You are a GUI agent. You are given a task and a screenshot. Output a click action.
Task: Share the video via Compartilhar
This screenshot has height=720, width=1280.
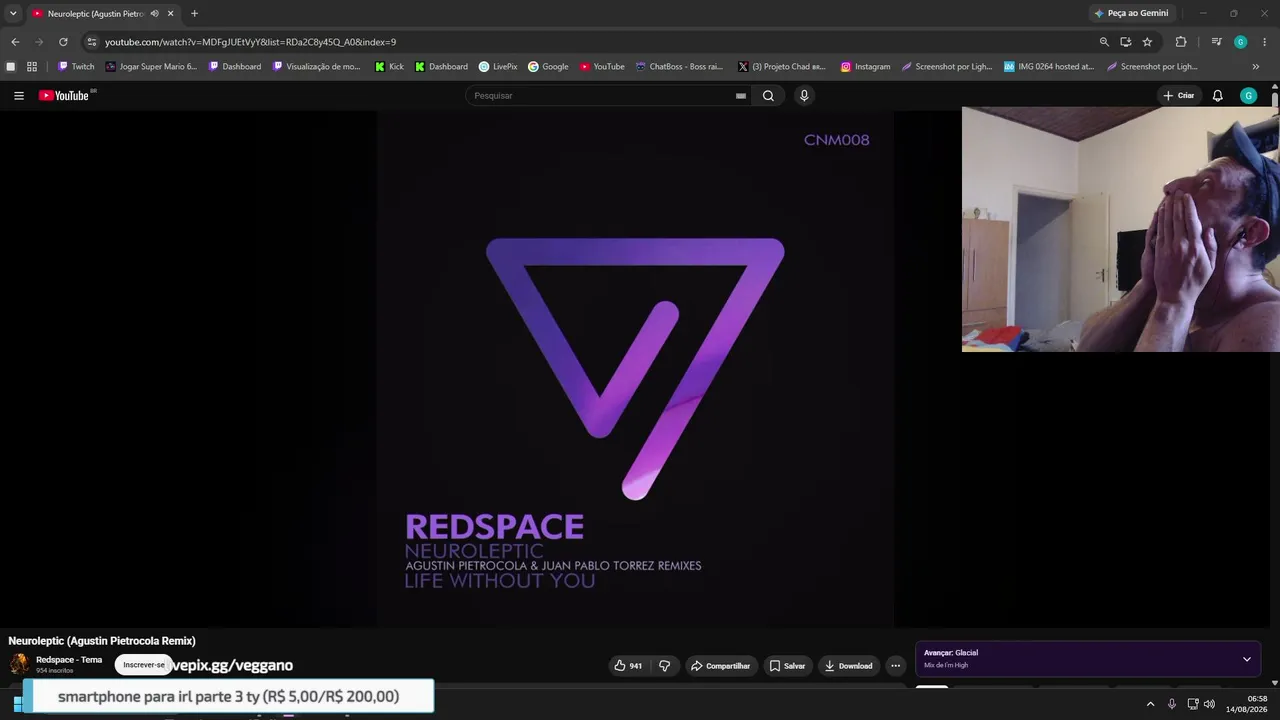tap(720, 666)
